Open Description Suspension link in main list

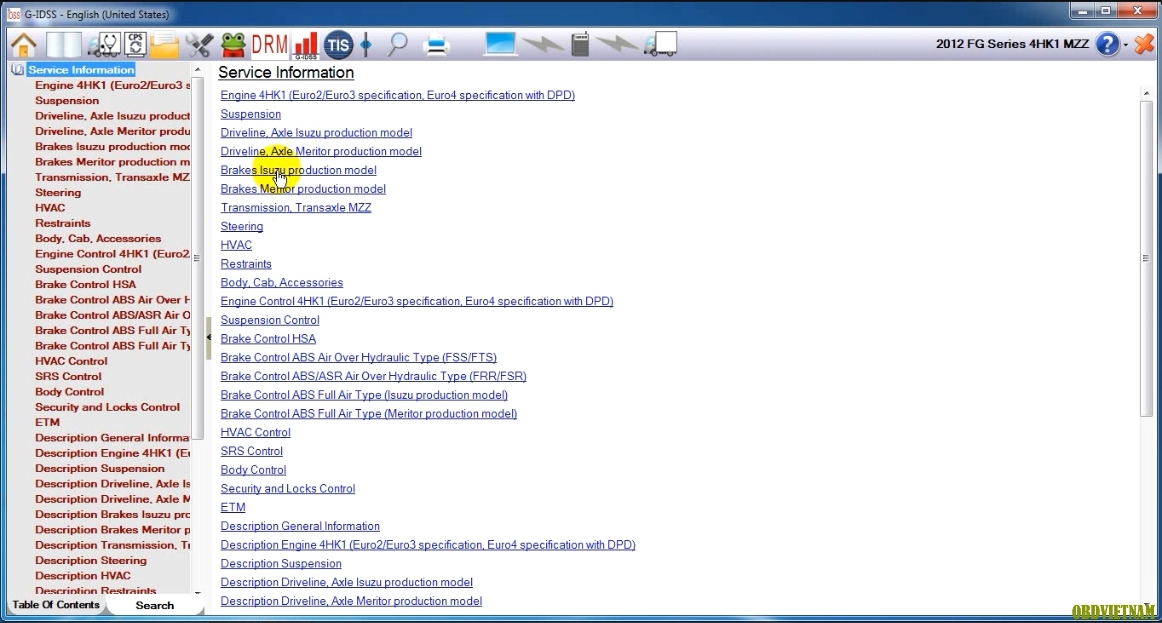281,564
